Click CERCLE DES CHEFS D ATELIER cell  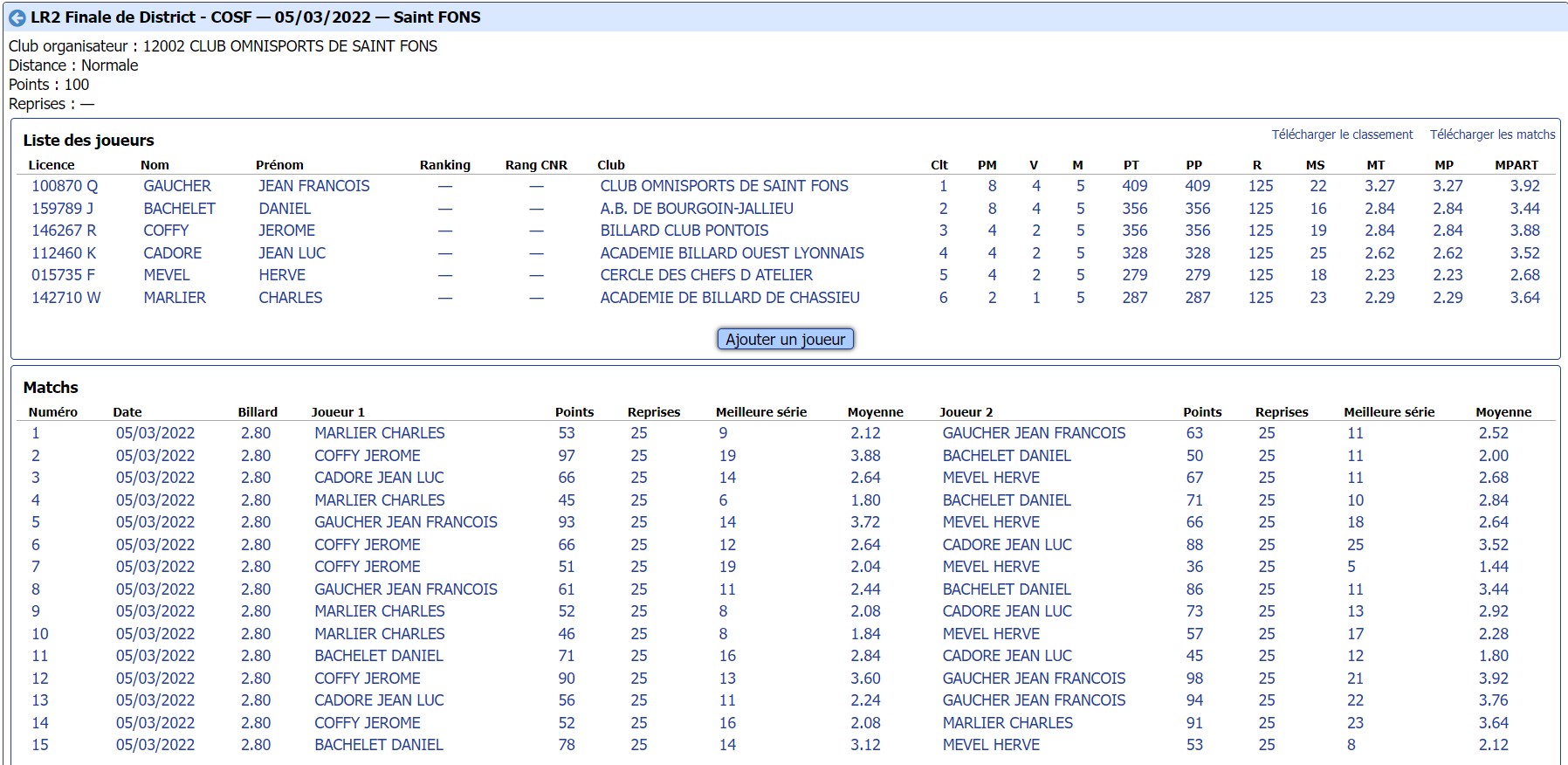point(706,275)
